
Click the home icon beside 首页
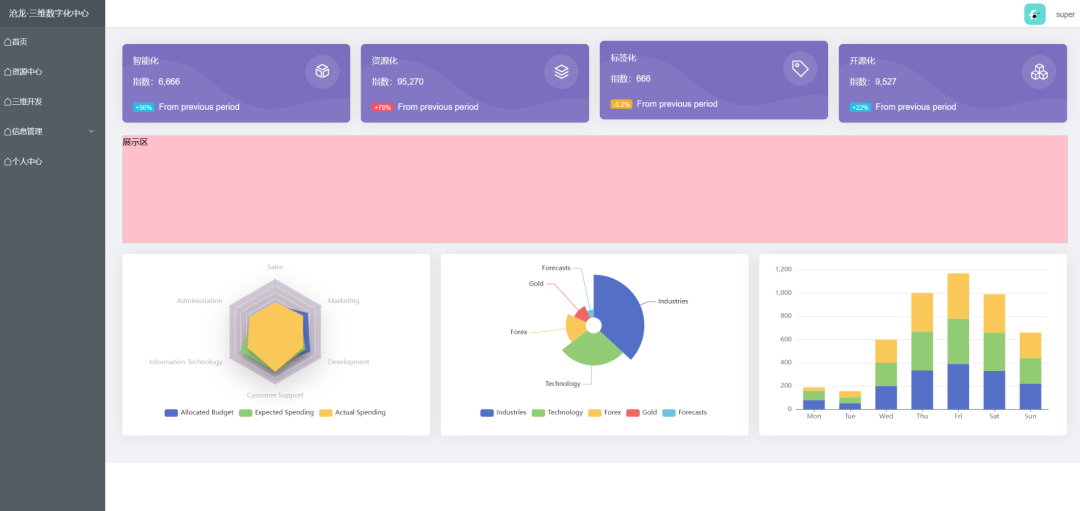(x=8, y=42)
